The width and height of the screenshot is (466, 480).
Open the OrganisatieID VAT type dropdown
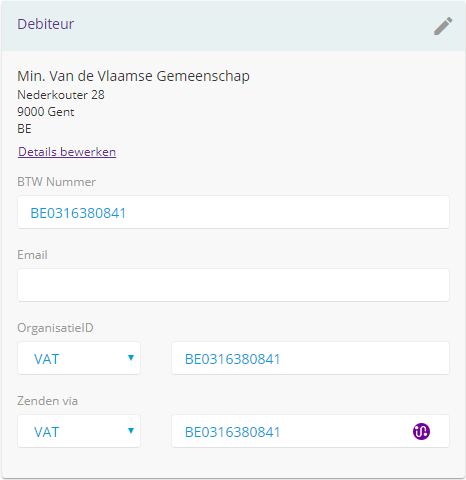click(79, 358)
